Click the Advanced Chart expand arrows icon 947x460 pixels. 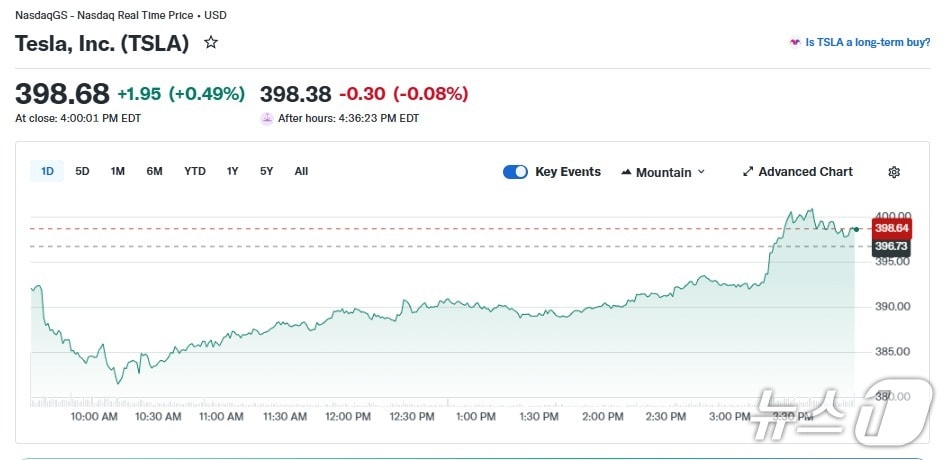point(747,172)
